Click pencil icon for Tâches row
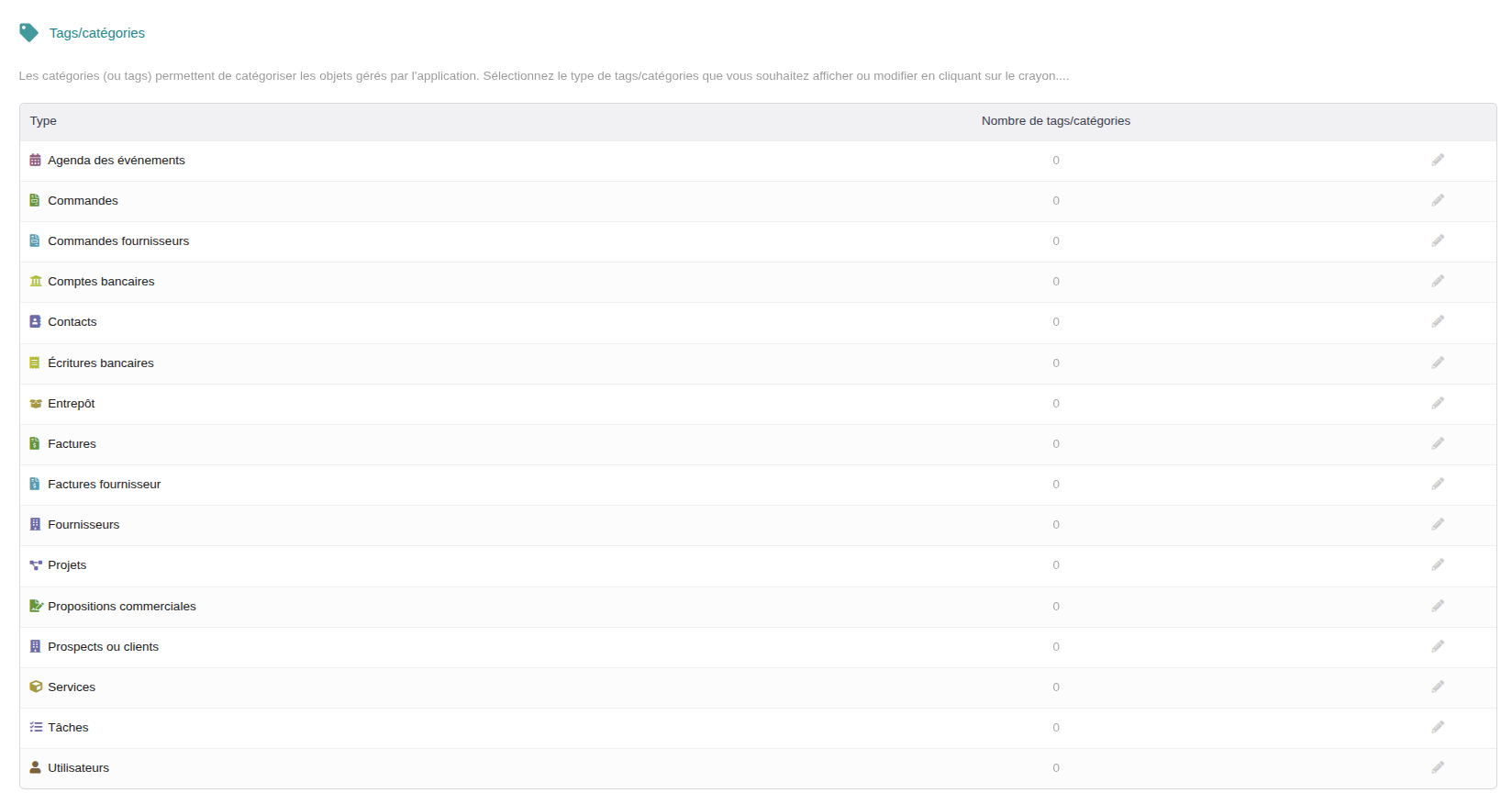Screen dimensions: 1512x804 click(1437, 727)
